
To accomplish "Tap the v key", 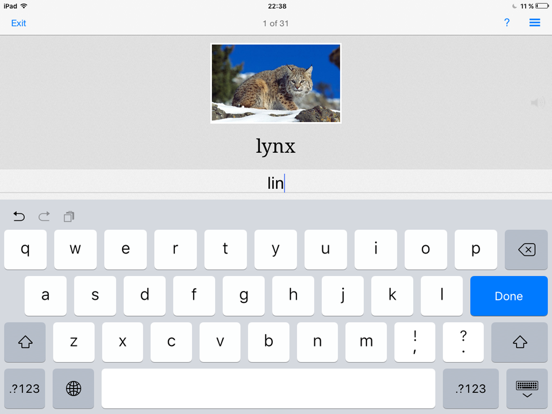I will [220, 342].
